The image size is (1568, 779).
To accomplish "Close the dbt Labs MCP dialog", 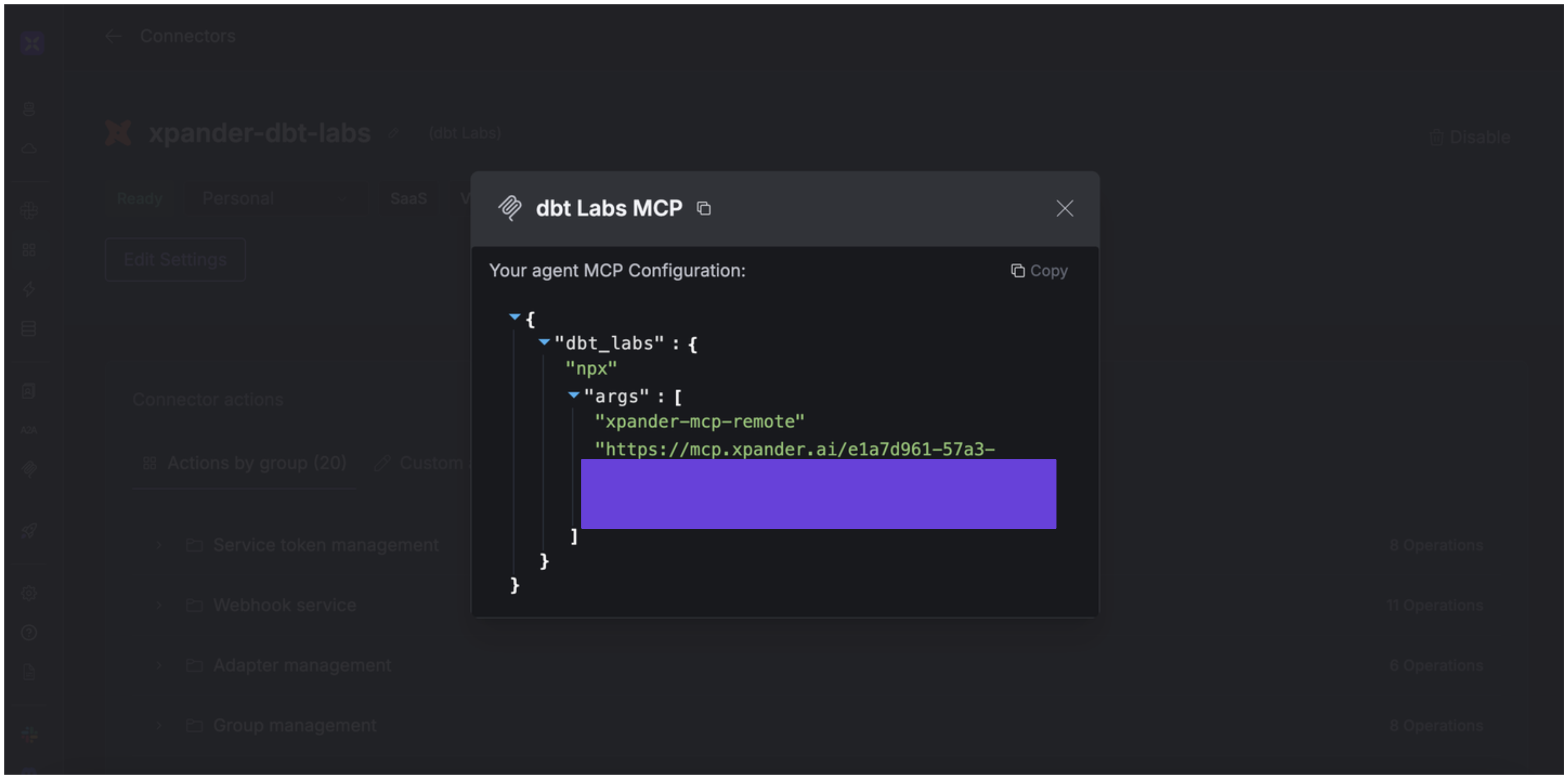I will coord(1064,209).
